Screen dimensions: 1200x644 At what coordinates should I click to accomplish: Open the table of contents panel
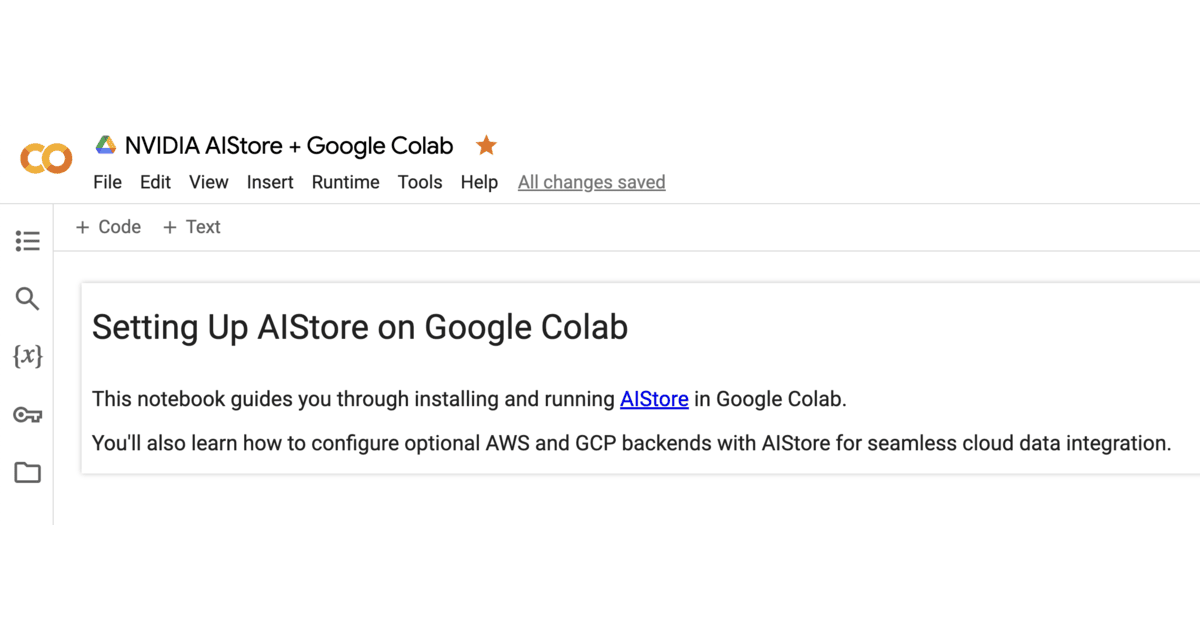[x=27, y=241]
